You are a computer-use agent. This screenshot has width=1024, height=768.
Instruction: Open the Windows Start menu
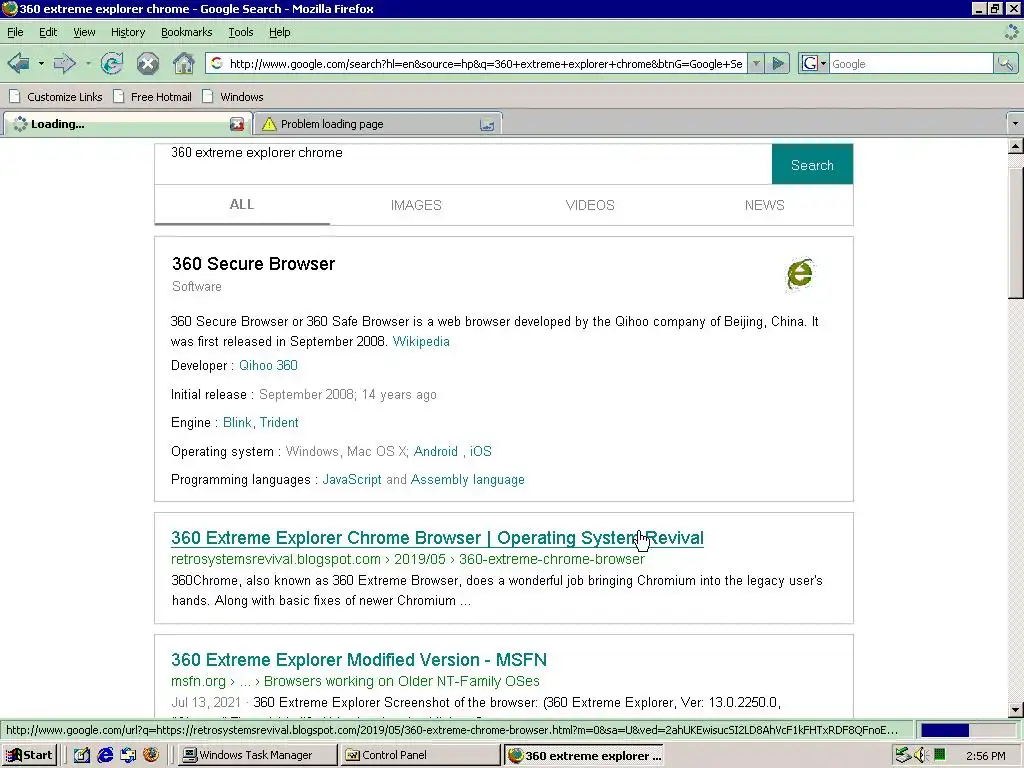29,755
